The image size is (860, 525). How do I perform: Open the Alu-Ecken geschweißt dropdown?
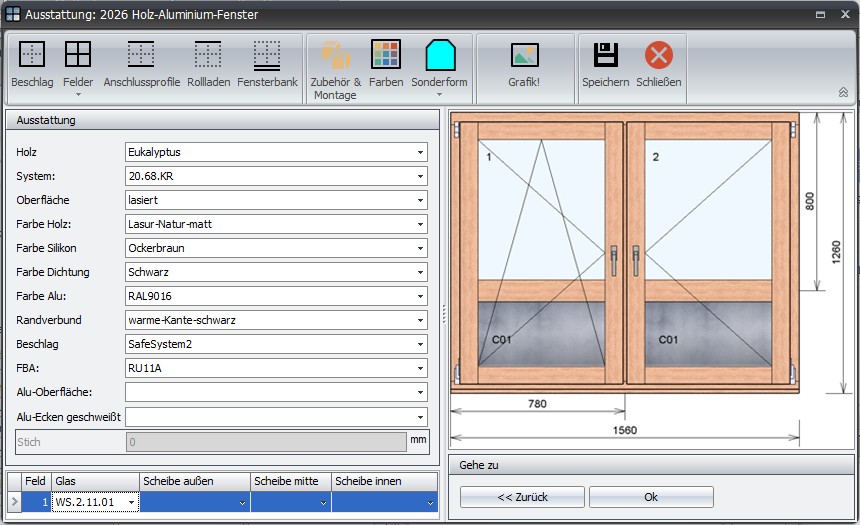coord(421,417)
